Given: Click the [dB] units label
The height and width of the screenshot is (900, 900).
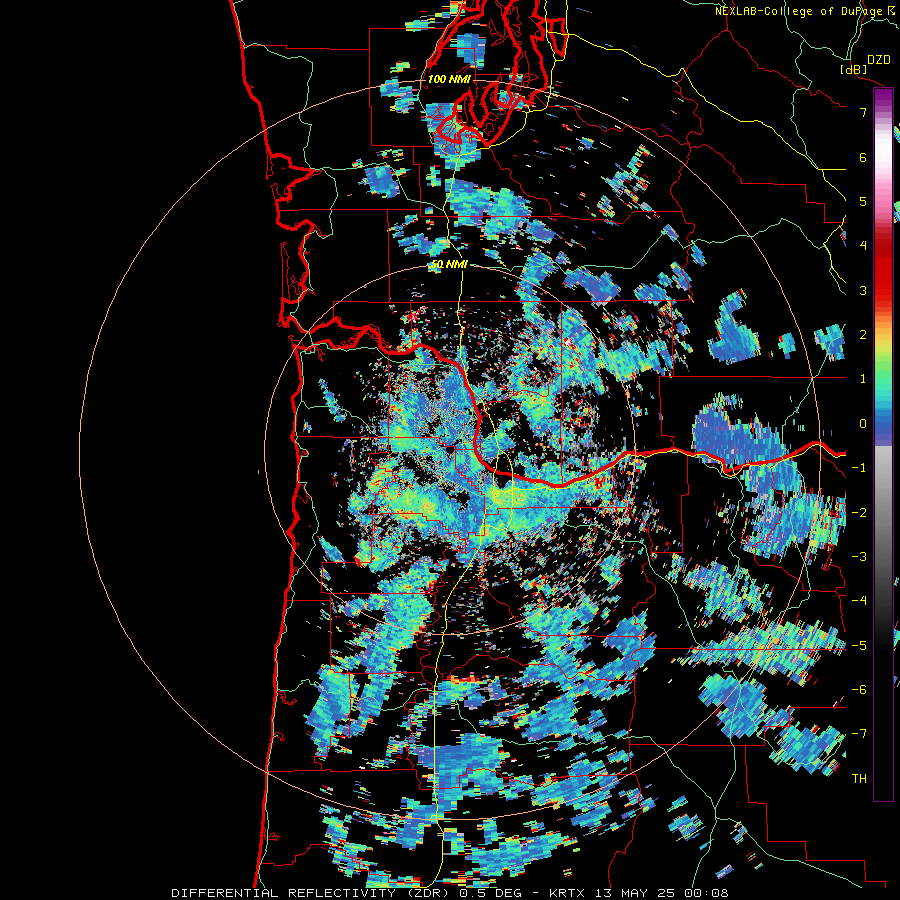Looking at the screenshot, I should click(x=854, y=69).
